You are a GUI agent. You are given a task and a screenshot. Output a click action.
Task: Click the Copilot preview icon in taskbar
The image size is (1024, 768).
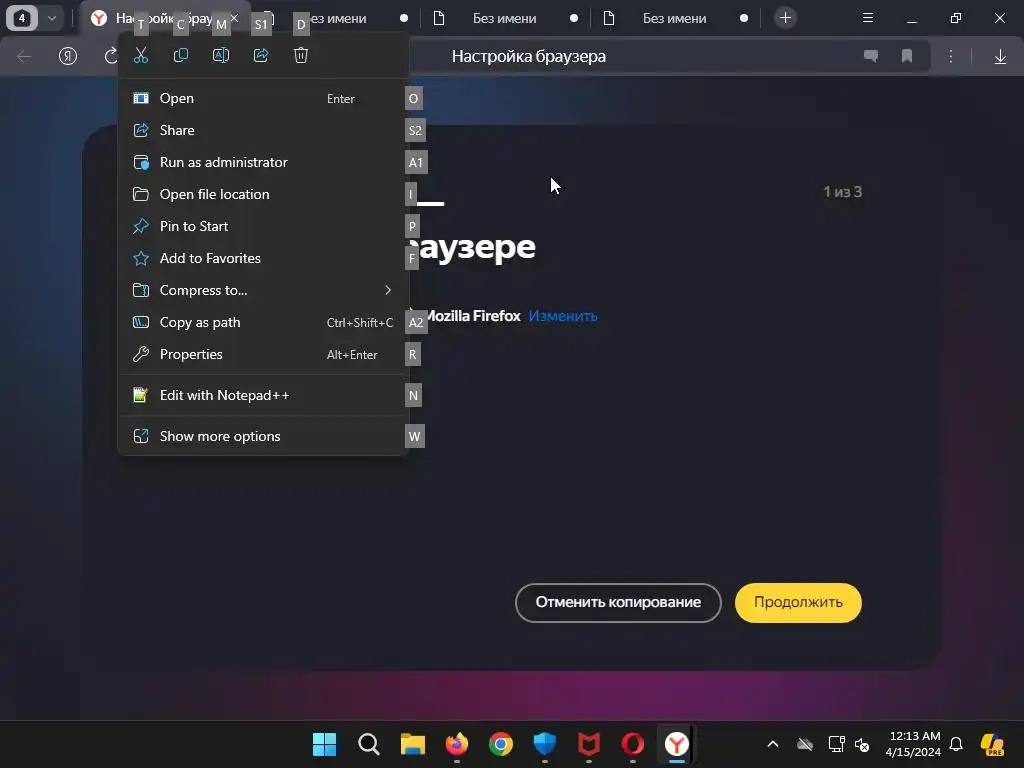tap(992, 744)
